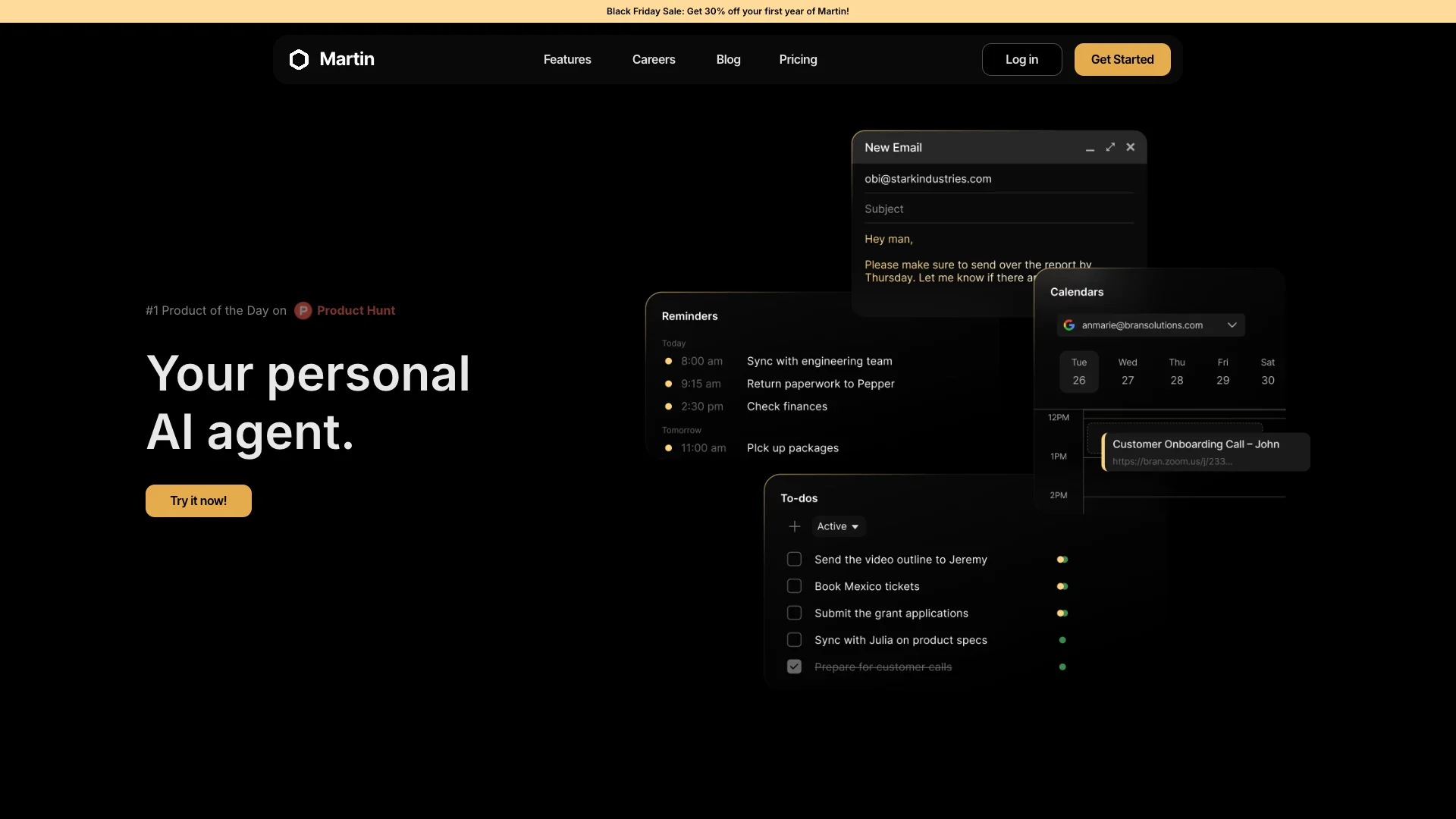
Task: Click the Google icon in Calendars
Action: [x=1069, y=325]
